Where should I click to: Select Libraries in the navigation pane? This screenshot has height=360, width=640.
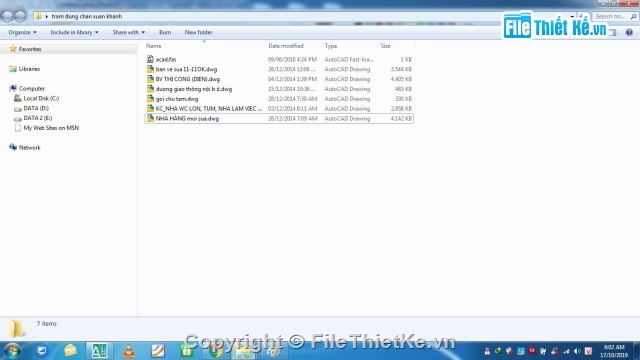pyautogui.click(x=29, y=69)
